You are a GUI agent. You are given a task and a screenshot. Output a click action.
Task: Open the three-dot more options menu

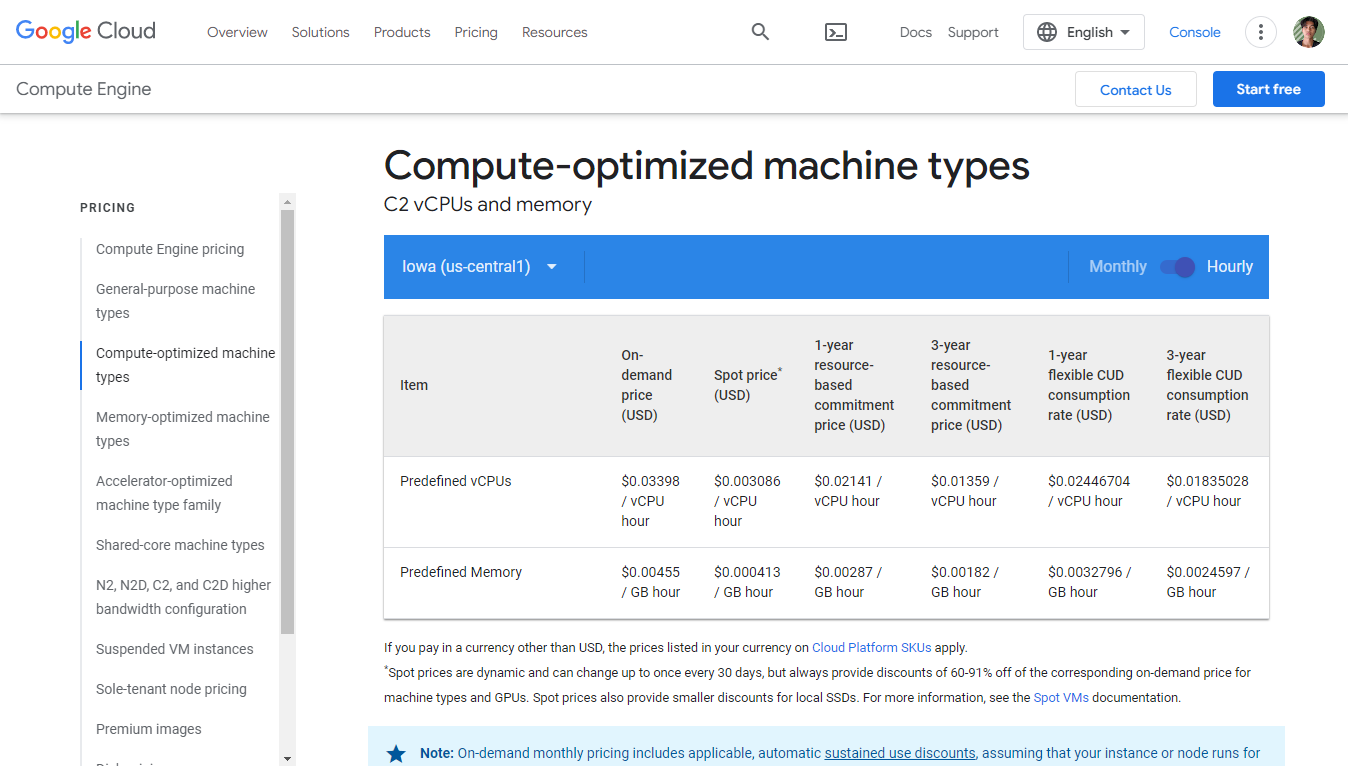(x=1261, y=32)
